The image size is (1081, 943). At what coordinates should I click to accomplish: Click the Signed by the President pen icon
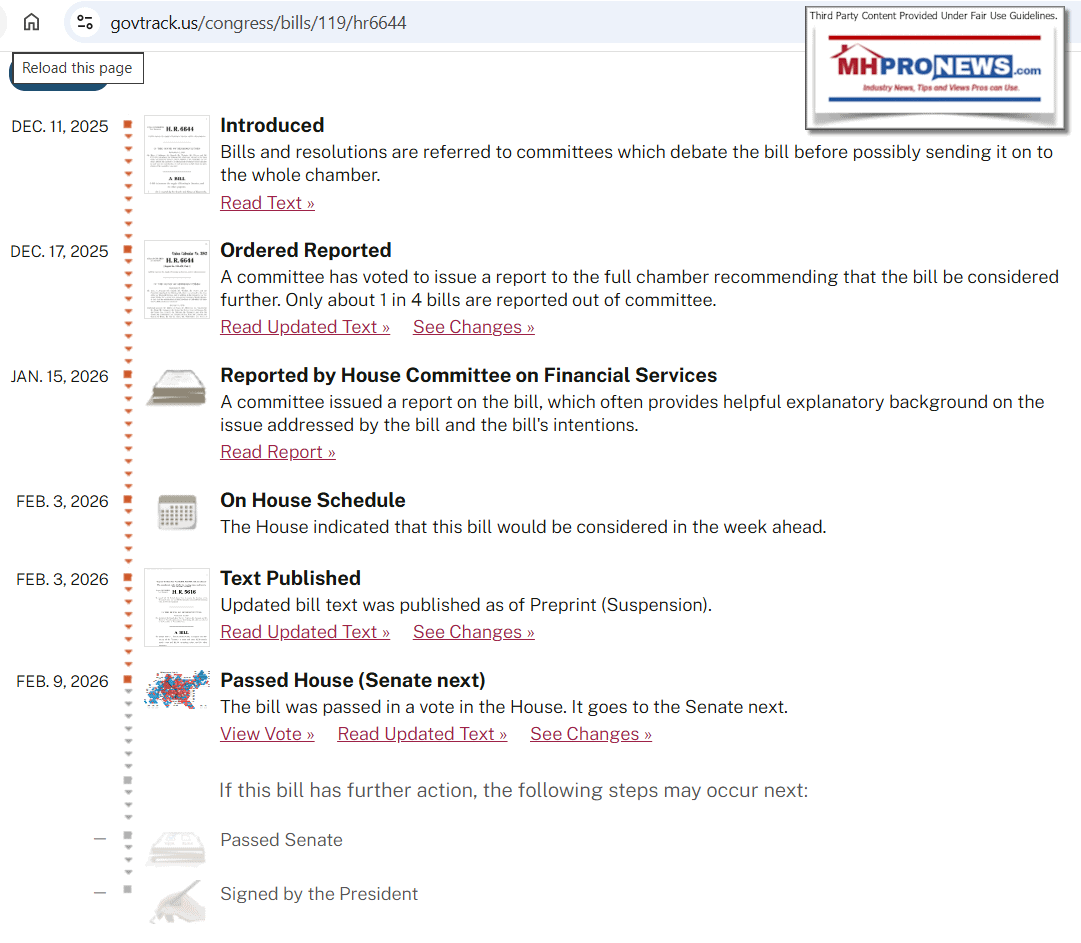pos(177,900)
